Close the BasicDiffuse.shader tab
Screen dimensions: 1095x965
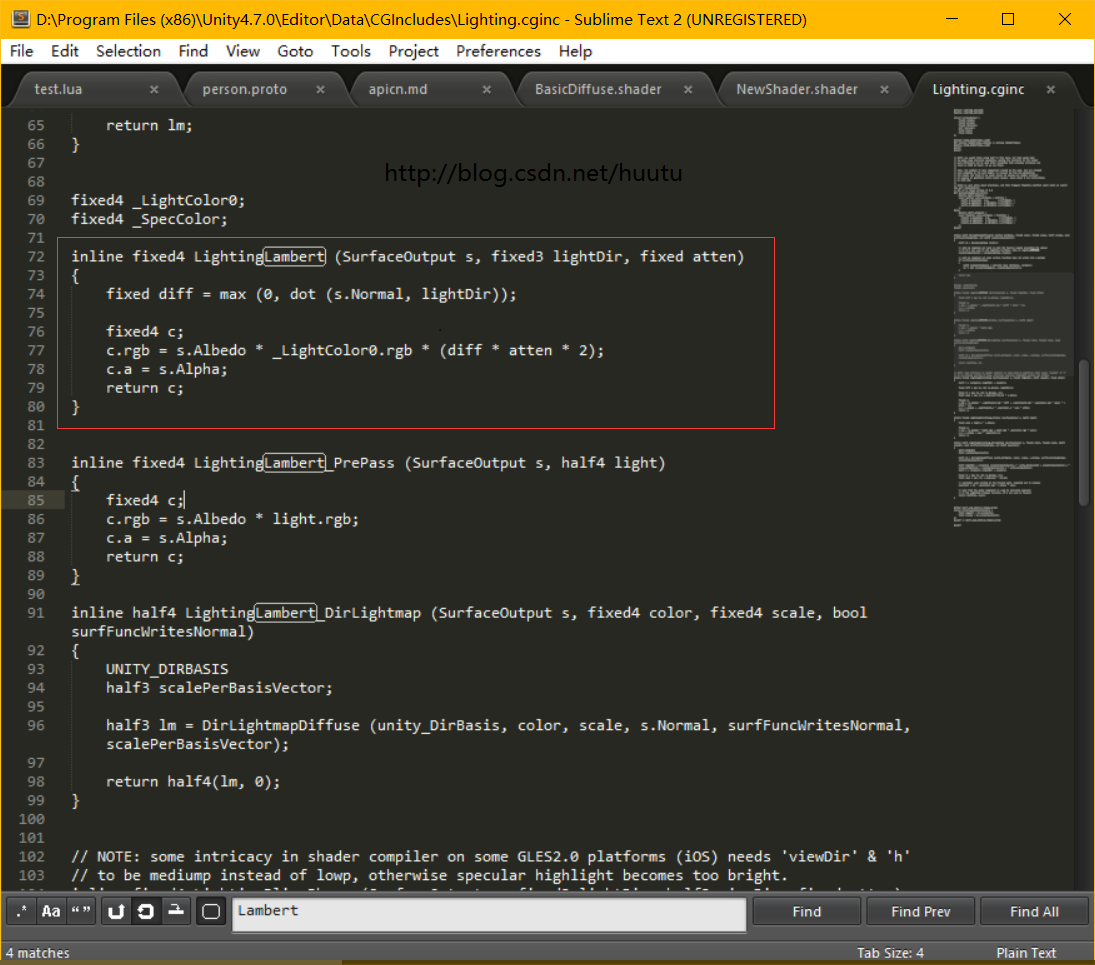pos(688,89)
